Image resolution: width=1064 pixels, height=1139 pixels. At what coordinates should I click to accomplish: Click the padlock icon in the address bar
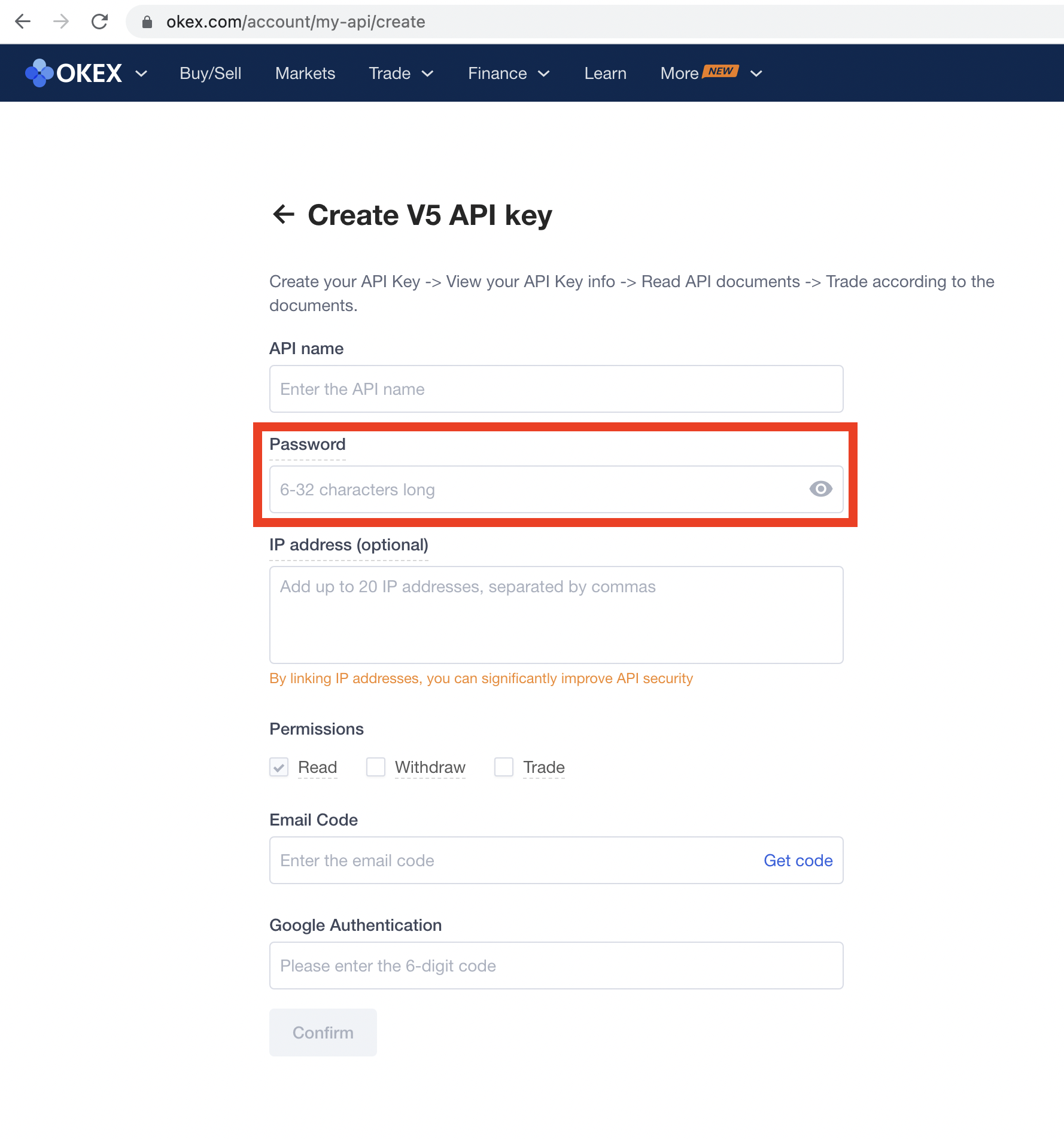(147, 22)
